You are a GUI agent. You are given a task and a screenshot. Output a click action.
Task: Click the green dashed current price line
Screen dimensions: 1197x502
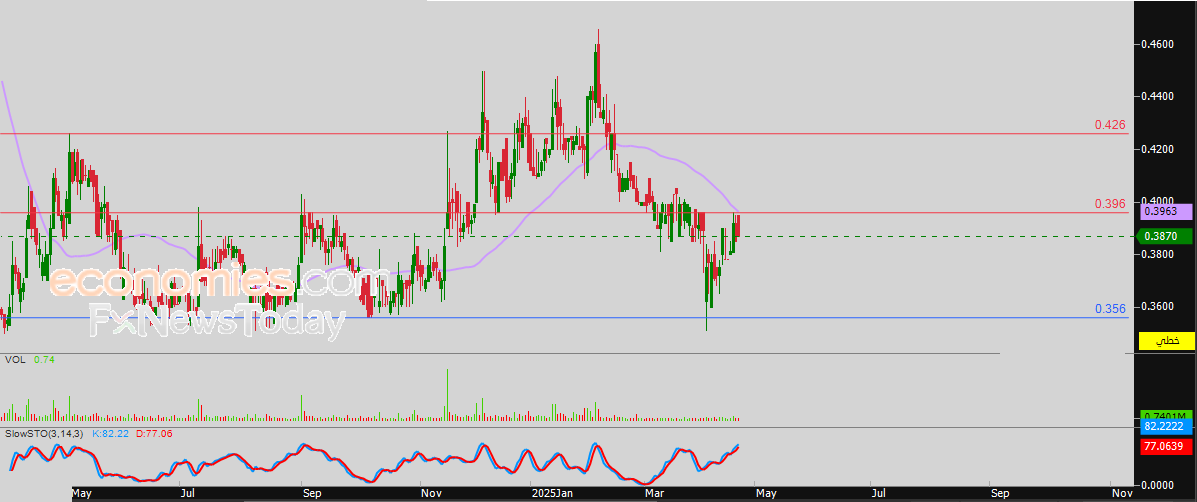click(565, 237)
